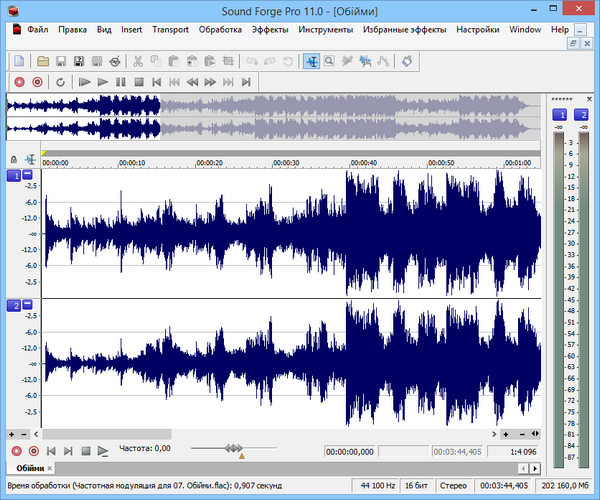Open the Обработка menu
The width and height of the screenshot is (600, 500).
pyautogui.click(x=220, y=30)
